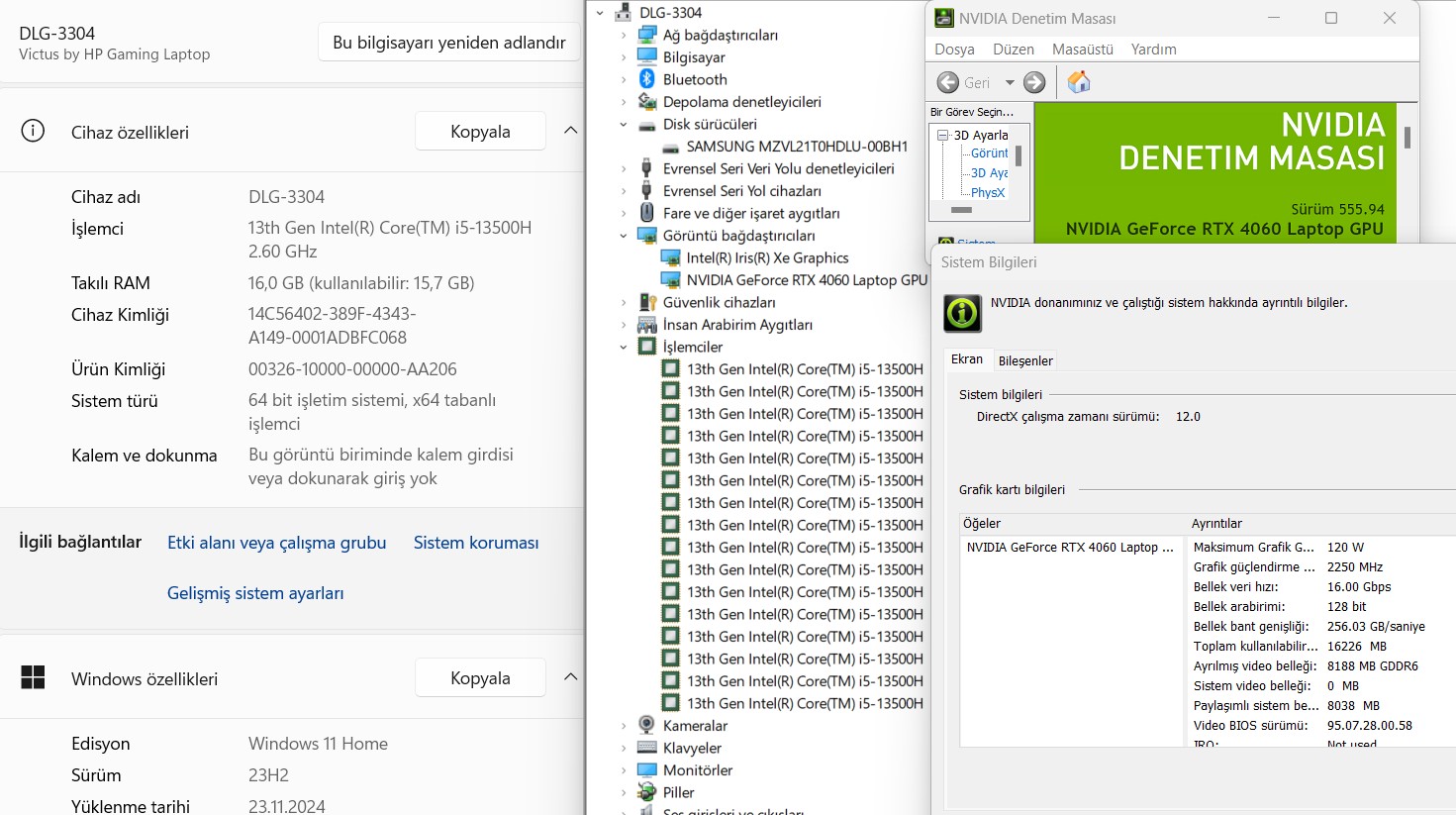Click the mouse icon for Fare ve diğer işaret aygıtları
Screen dimensions: 1456x815
[x=647, y=213]
